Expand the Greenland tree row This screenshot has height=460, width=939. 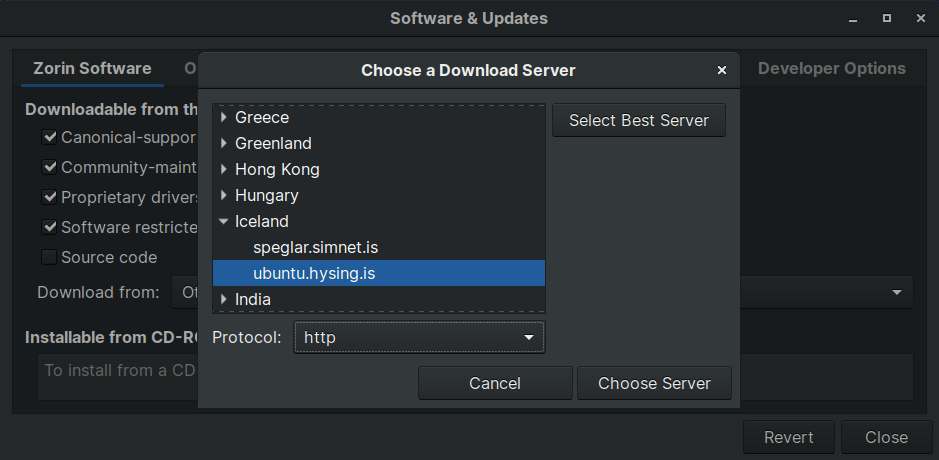point(223,143)
